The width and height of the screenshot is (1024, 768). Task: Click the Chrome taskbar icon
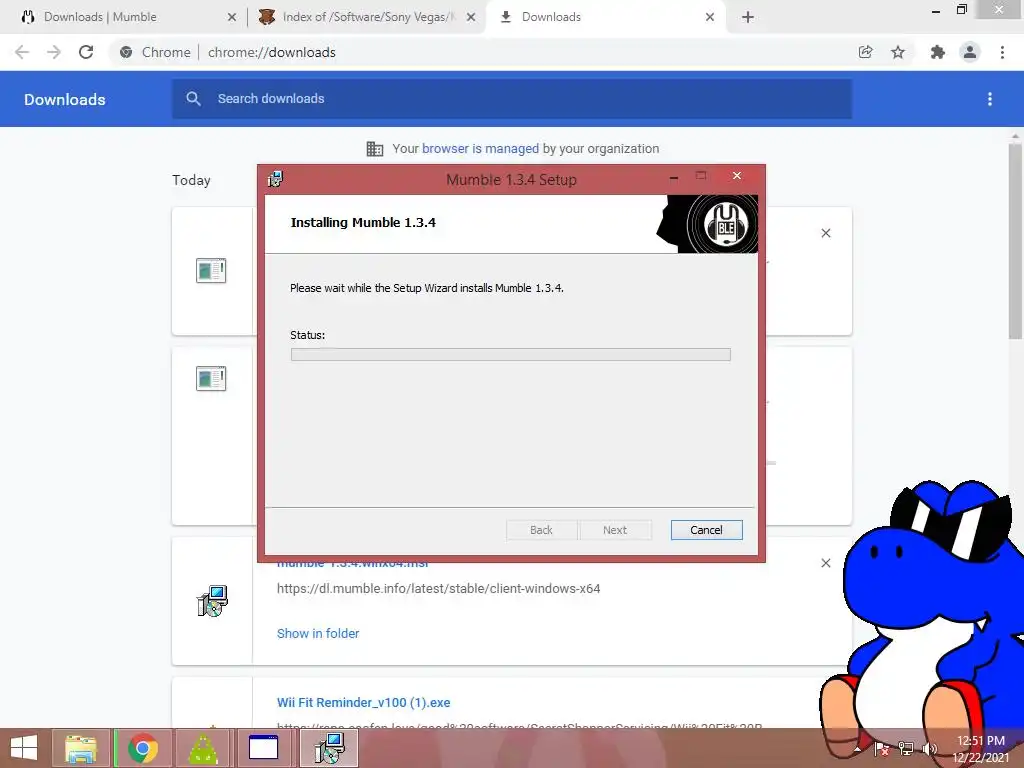pos(143,748)
